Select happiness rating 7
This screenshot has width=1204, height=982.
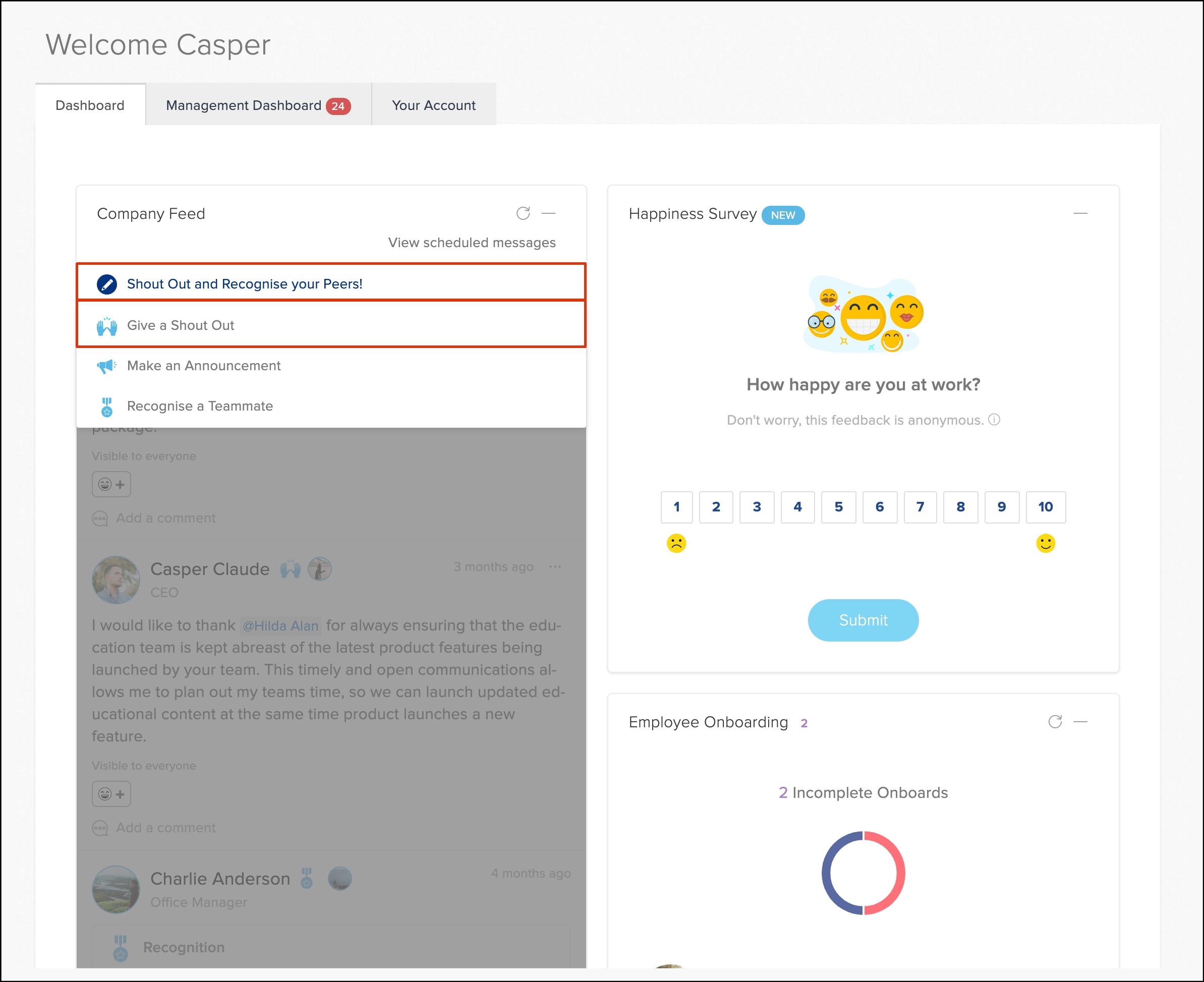point(920,507)
